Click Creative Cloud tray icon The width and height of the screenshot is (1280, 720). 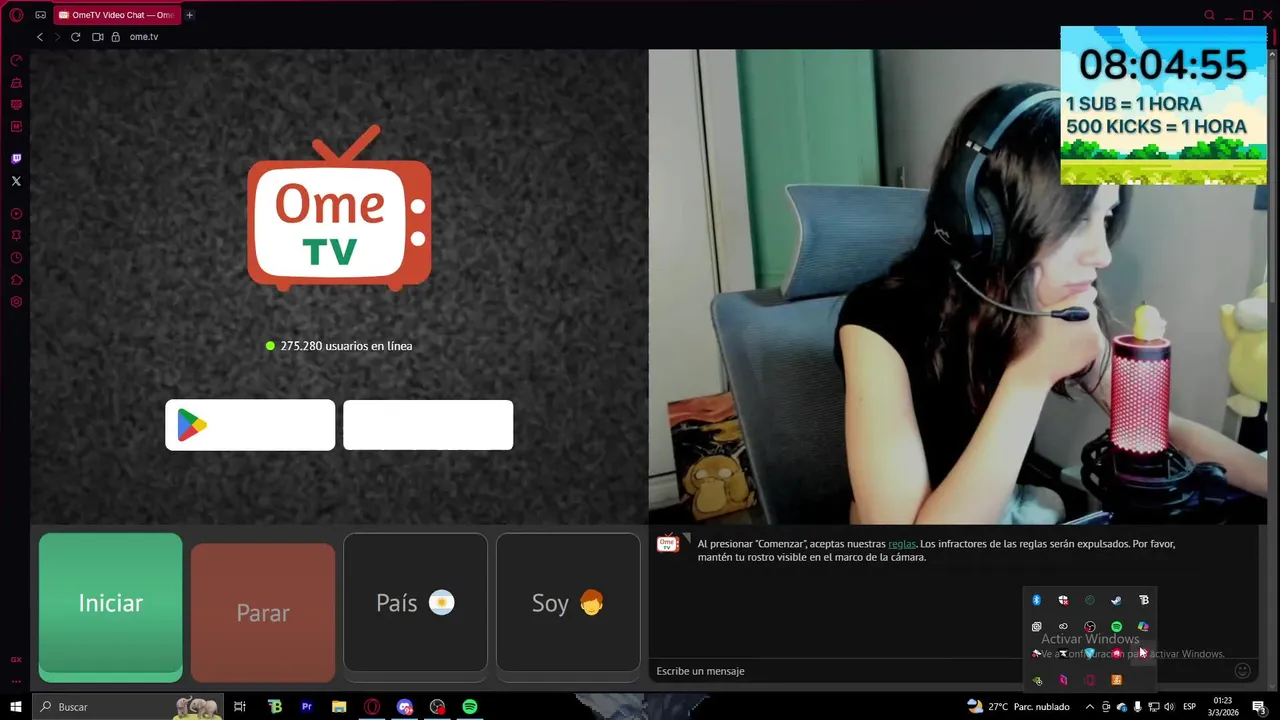1063,627
